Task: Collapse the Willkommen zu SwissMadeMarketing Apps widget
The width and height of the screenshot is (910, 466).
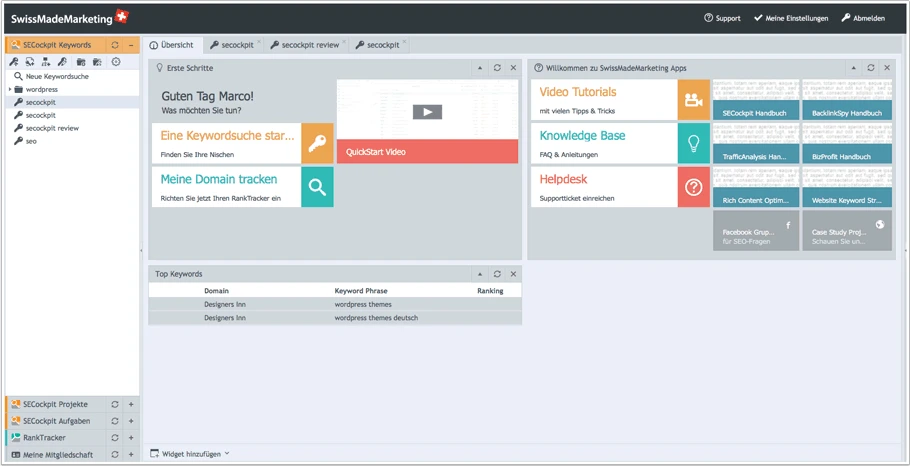Action: 854,68
